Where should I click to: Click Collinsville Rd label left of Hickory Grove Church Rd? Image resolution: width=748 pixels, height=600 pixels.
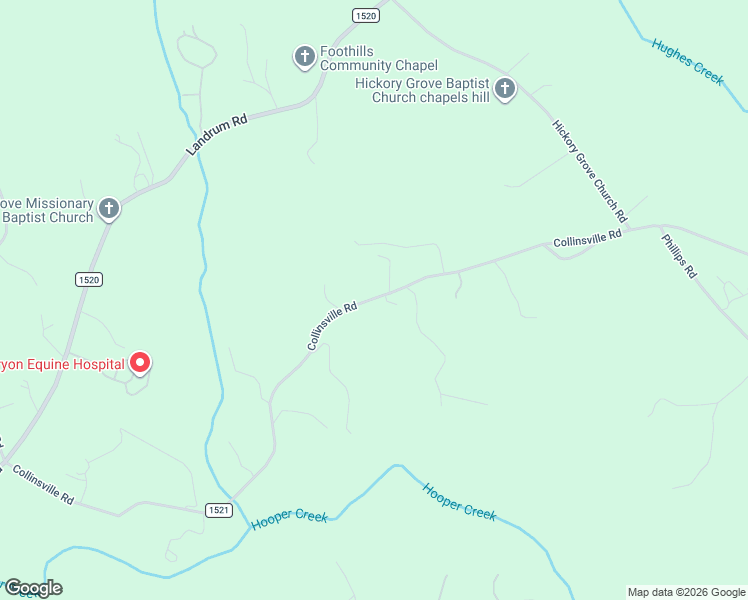click(x=587, y=238)
